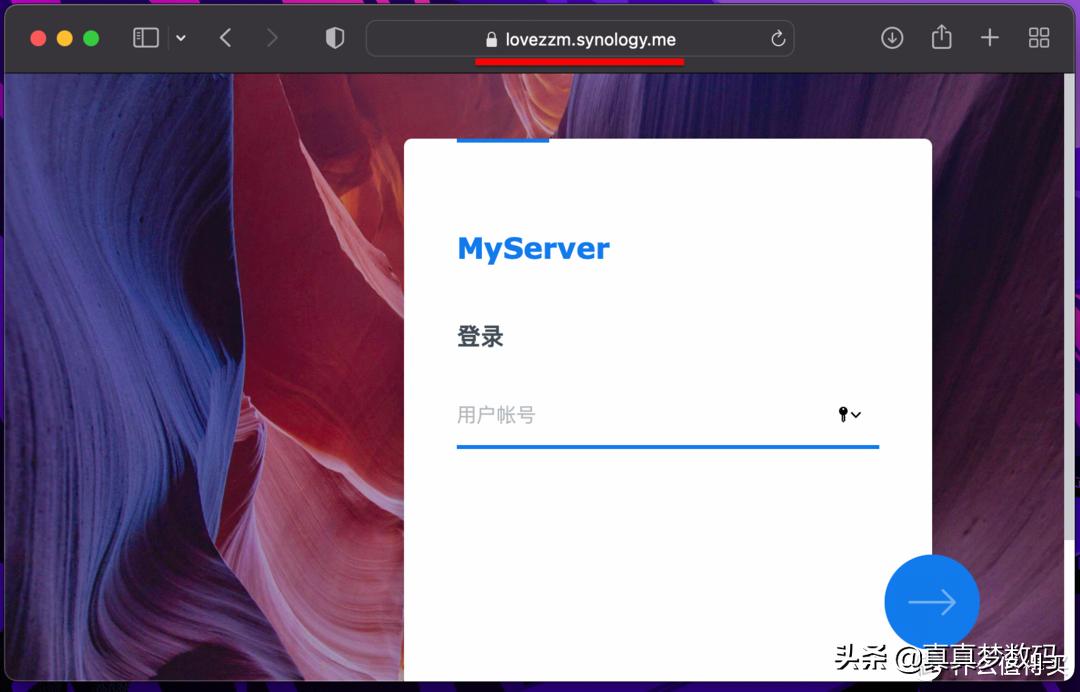Screen dimensions: 1080x692
Task: Toggle the Safari sidebar panel
Action: click(145, 38)
